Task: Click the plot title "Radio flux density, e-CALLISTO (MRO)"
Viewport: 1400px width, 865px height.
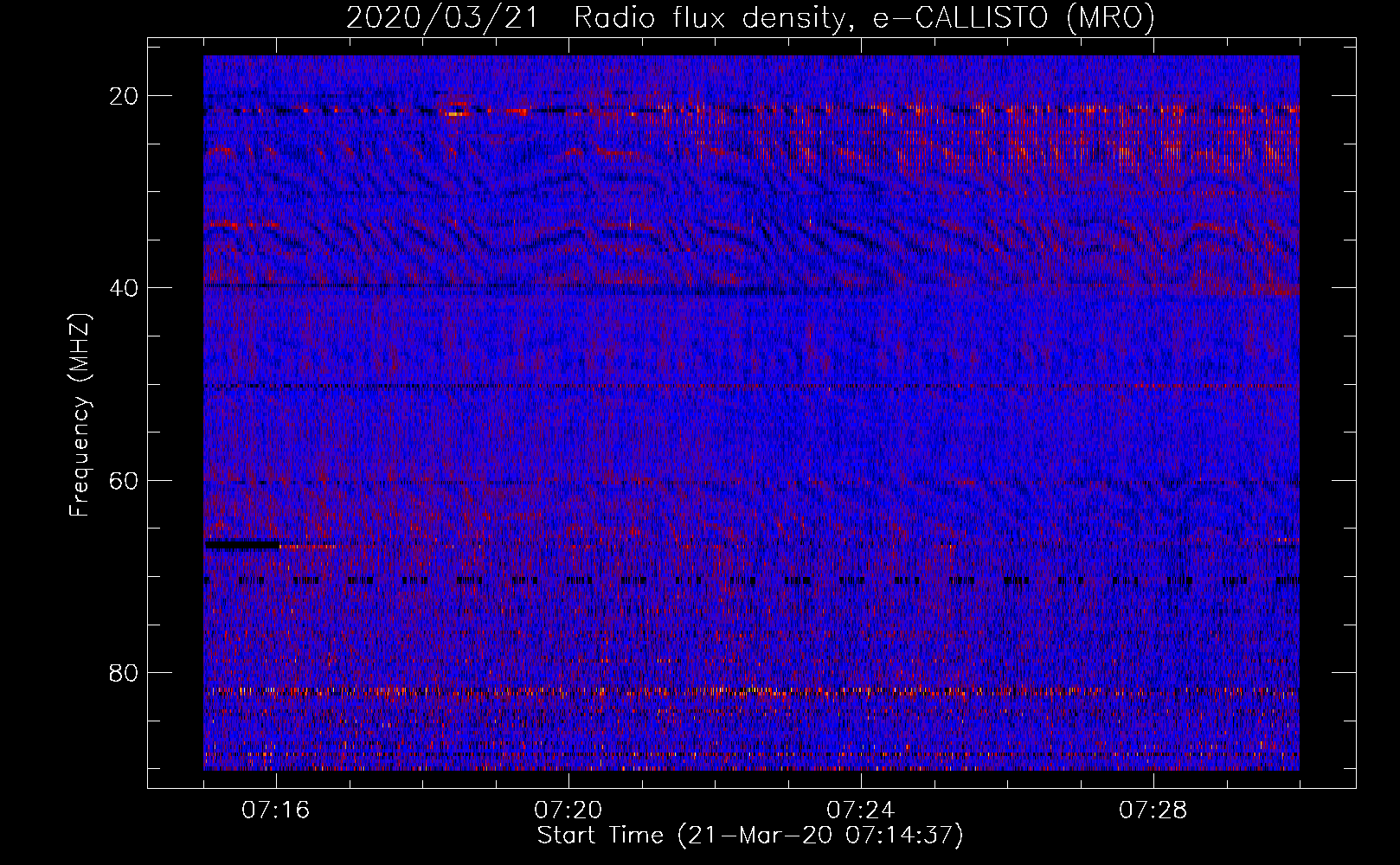Action: (864, 18)
